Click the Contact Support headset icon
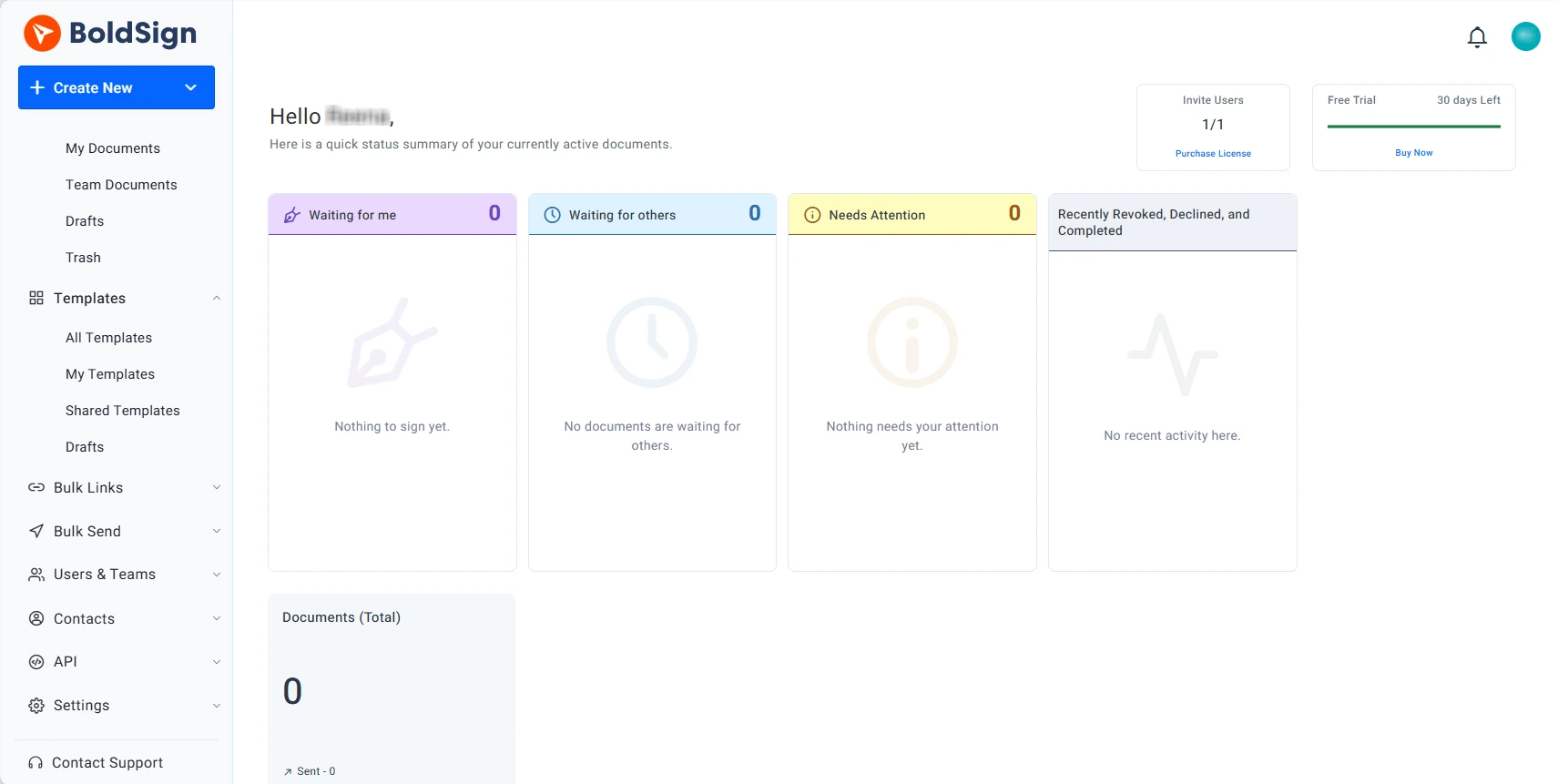Viewport: 1558px width, 784px height. coord(36,763)
